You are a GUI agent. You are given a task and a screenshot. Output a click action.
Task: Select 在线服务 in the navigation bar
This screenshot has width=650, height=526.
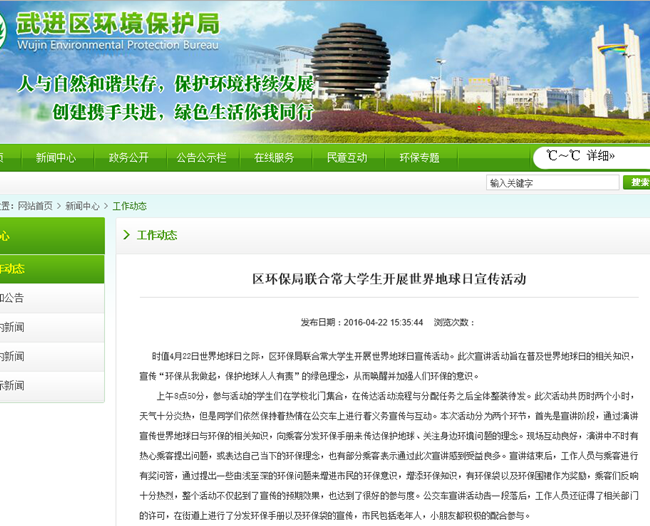tap(274, 157)
